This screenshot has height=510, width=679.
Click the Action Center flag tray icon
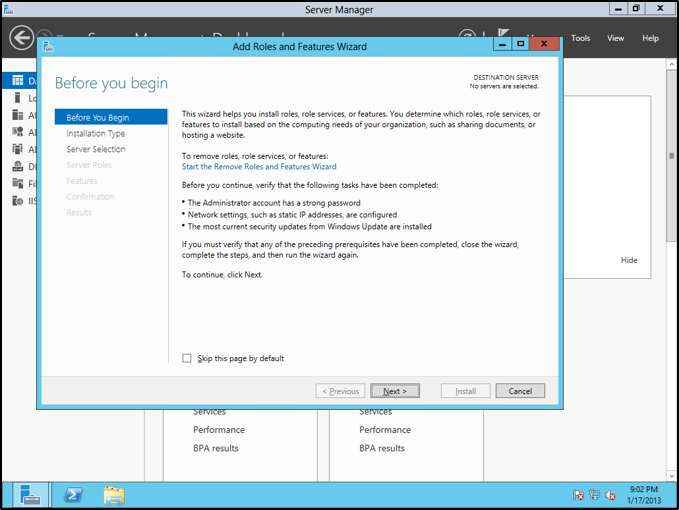[579, 495]
